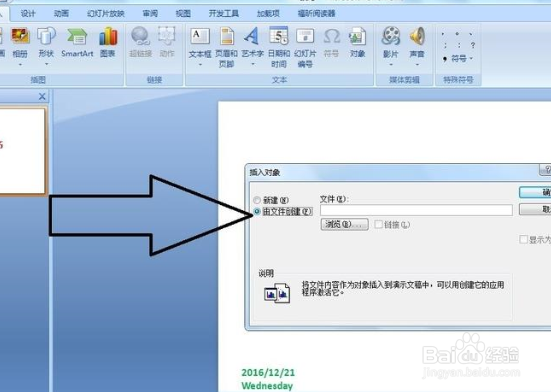Insert 日期和时间 date and time
Screen dimensions: 551x392
point(279,47)
